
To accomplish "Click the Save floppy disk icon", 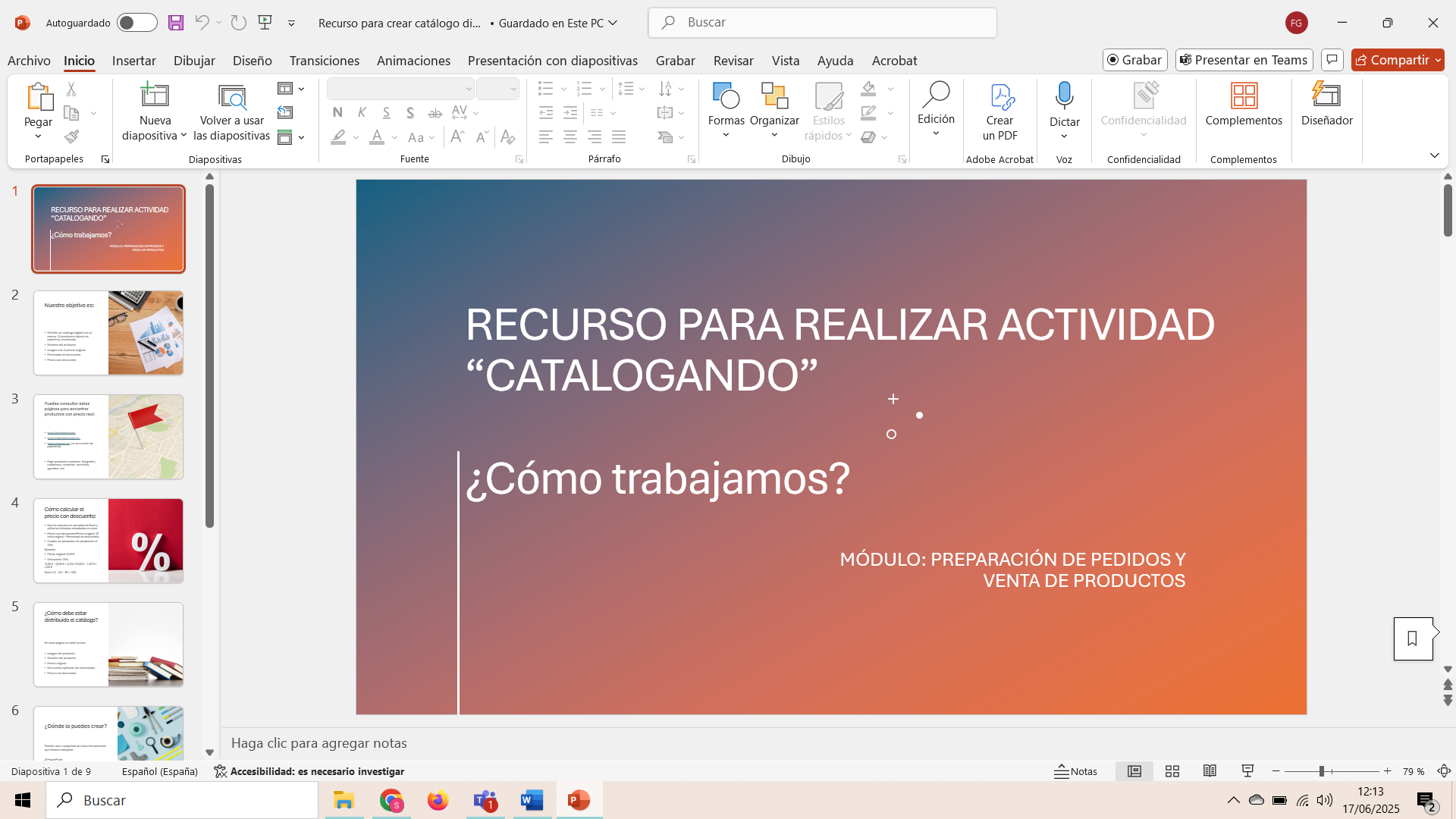I will point(176,23).
